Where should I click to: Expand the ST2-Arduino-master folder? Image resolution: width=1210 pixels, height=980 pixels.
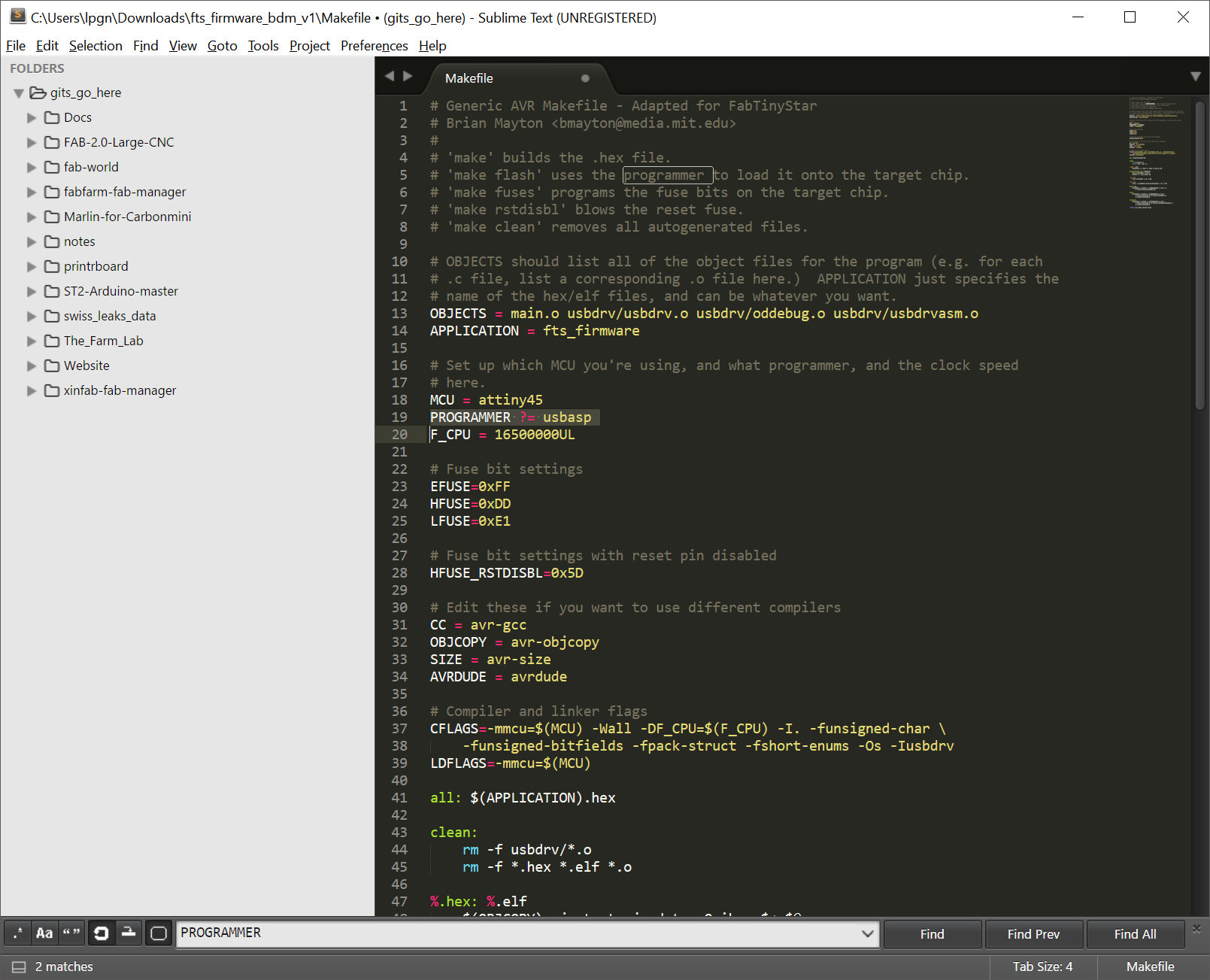(32, 292)
